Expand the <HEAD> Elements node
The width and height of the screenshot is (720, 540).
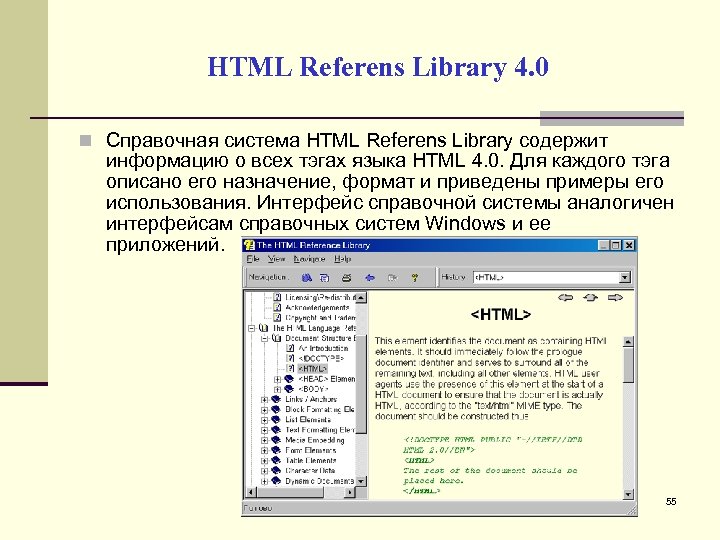(277, 379)
